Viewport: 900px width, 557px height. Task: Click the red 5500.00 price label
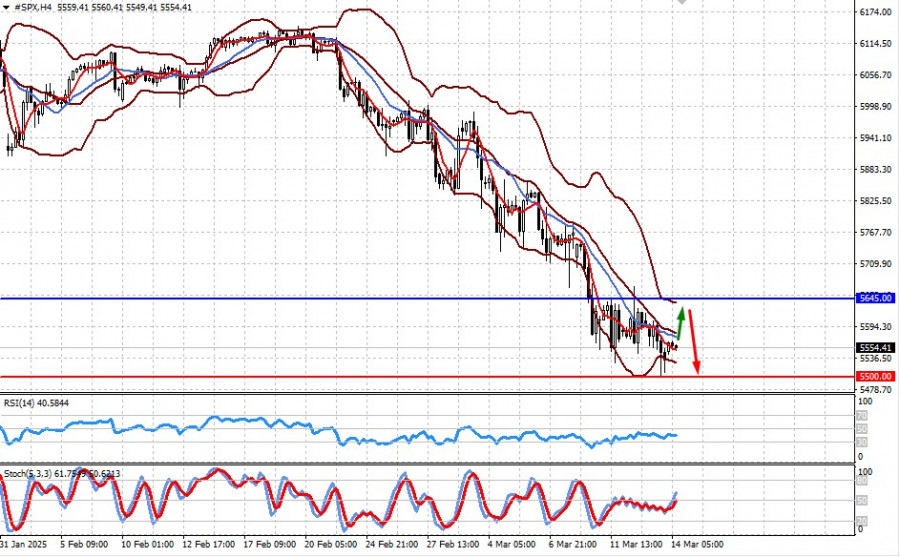[876, 377]
